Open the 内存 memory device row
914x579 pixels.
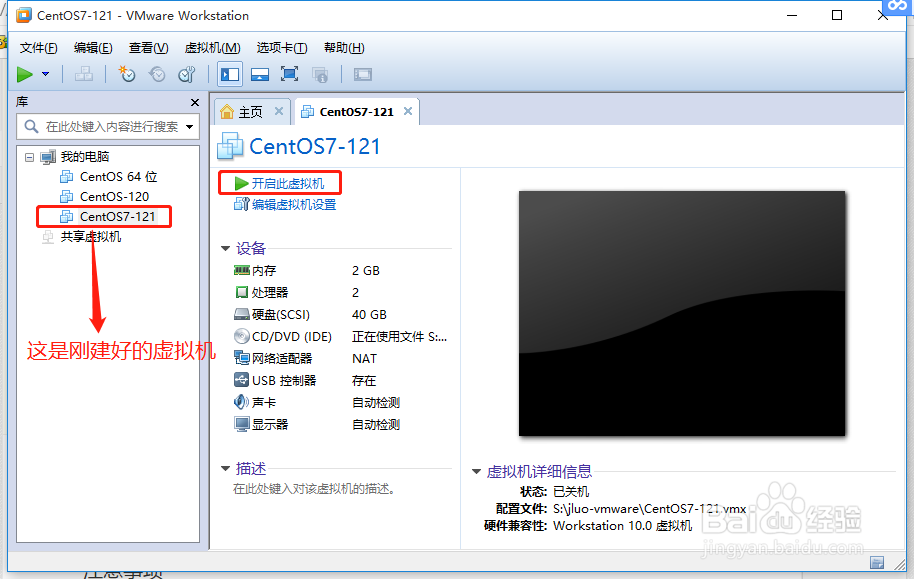click(x=342, y=271)
